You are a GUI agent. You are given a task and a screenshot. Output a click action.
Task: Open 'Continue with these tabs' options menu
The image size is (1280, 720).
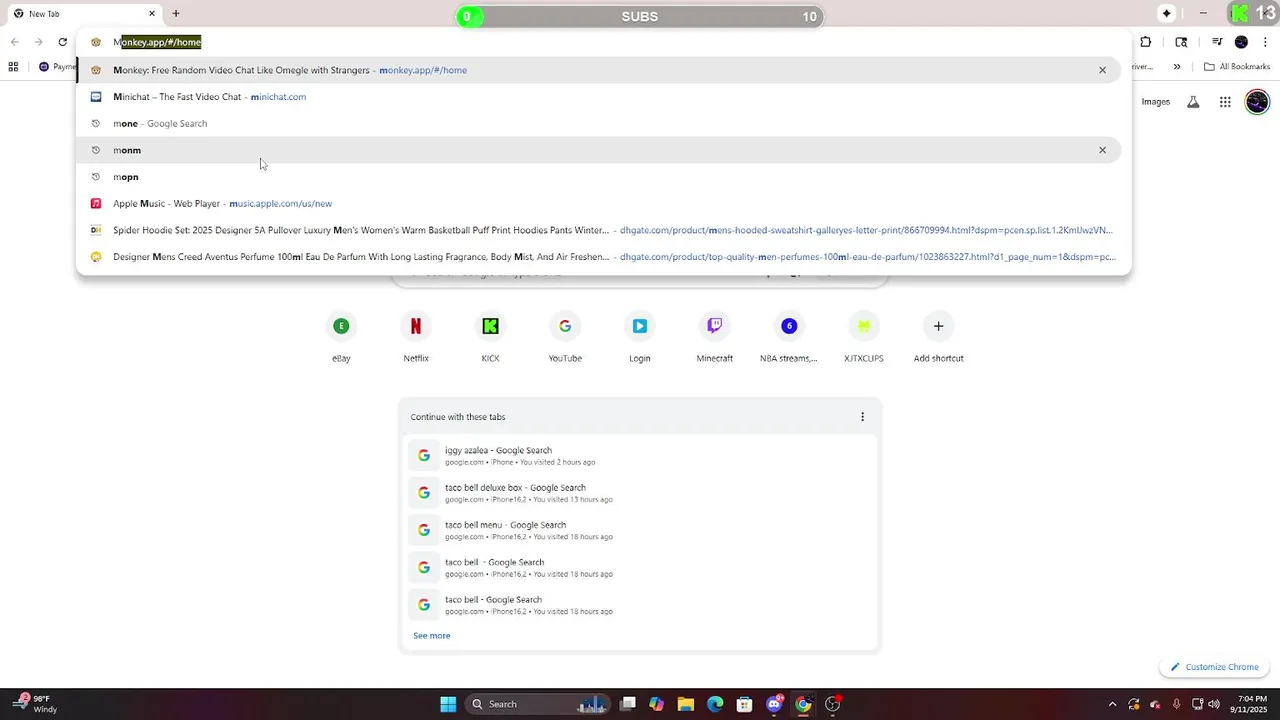coord(862,417)
